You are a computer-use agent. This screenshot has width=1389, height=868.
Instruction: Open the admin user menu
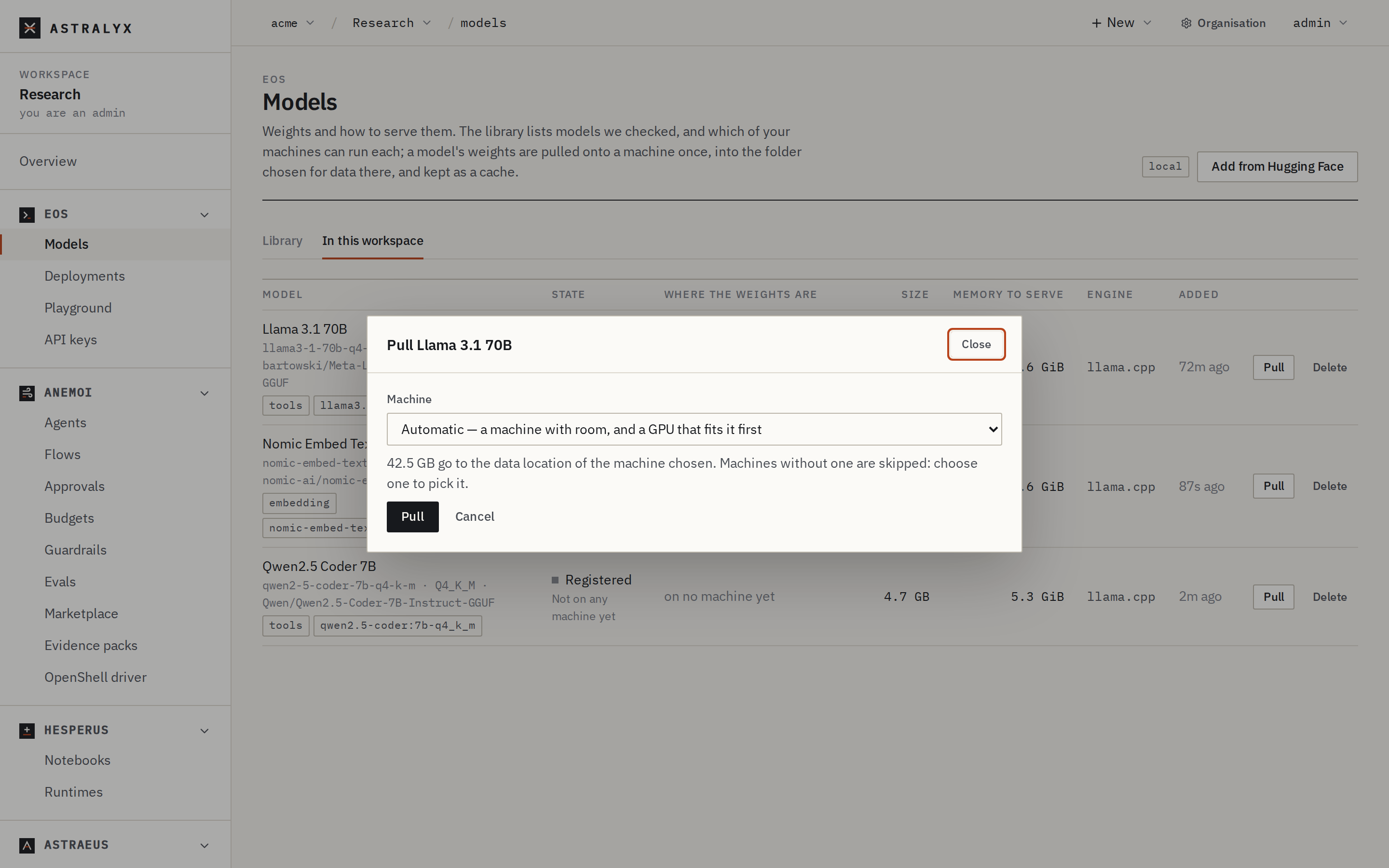1320,23
